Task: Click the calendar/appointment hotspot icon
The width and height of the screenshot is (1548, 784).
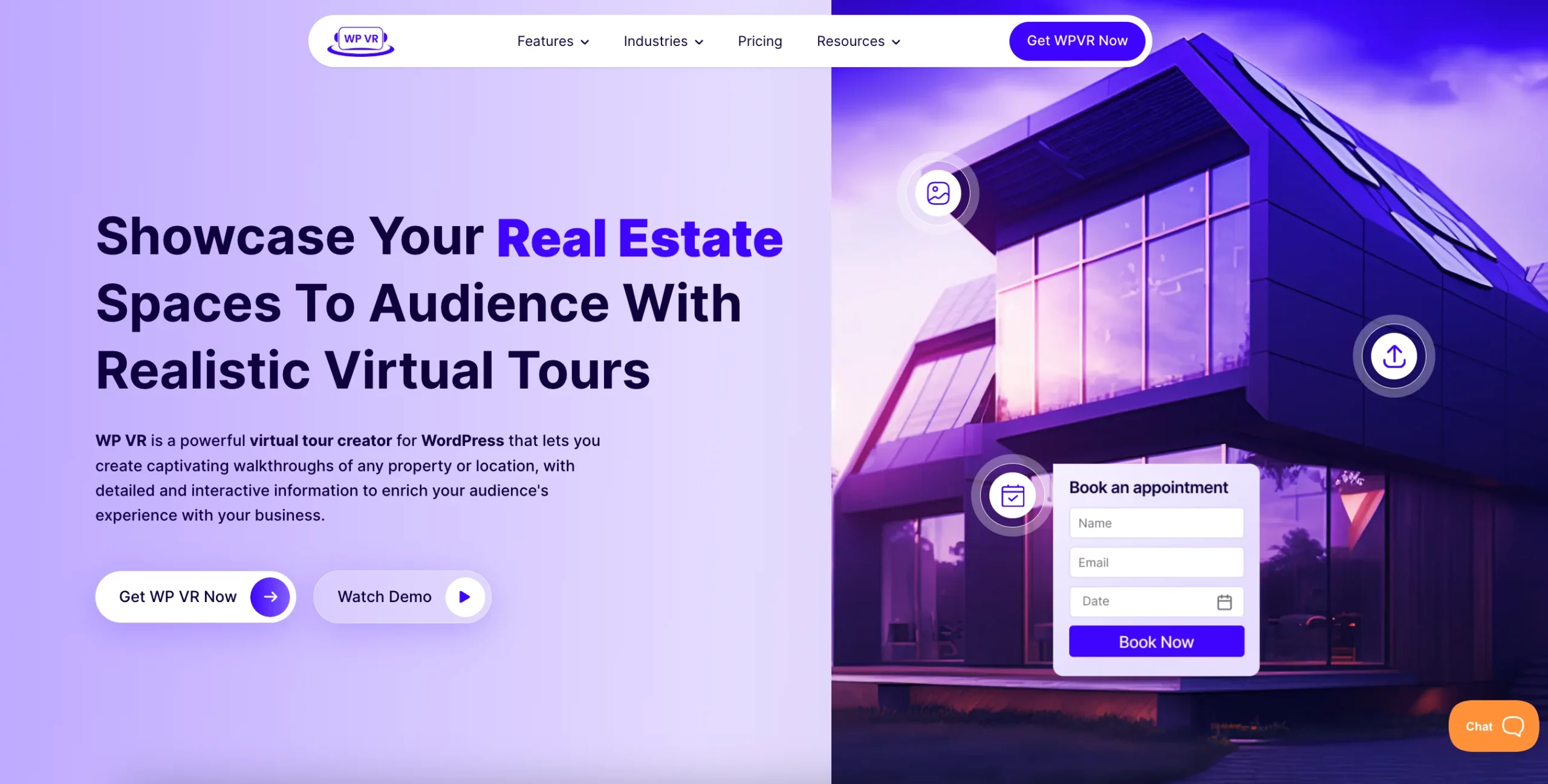Action: click(x=1011, y=493)
